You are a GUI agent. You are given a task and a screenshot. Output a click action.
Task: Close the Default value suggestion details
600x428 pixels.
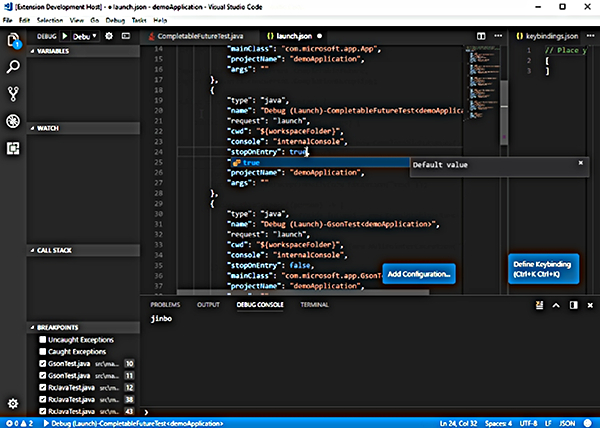point(580,163)
